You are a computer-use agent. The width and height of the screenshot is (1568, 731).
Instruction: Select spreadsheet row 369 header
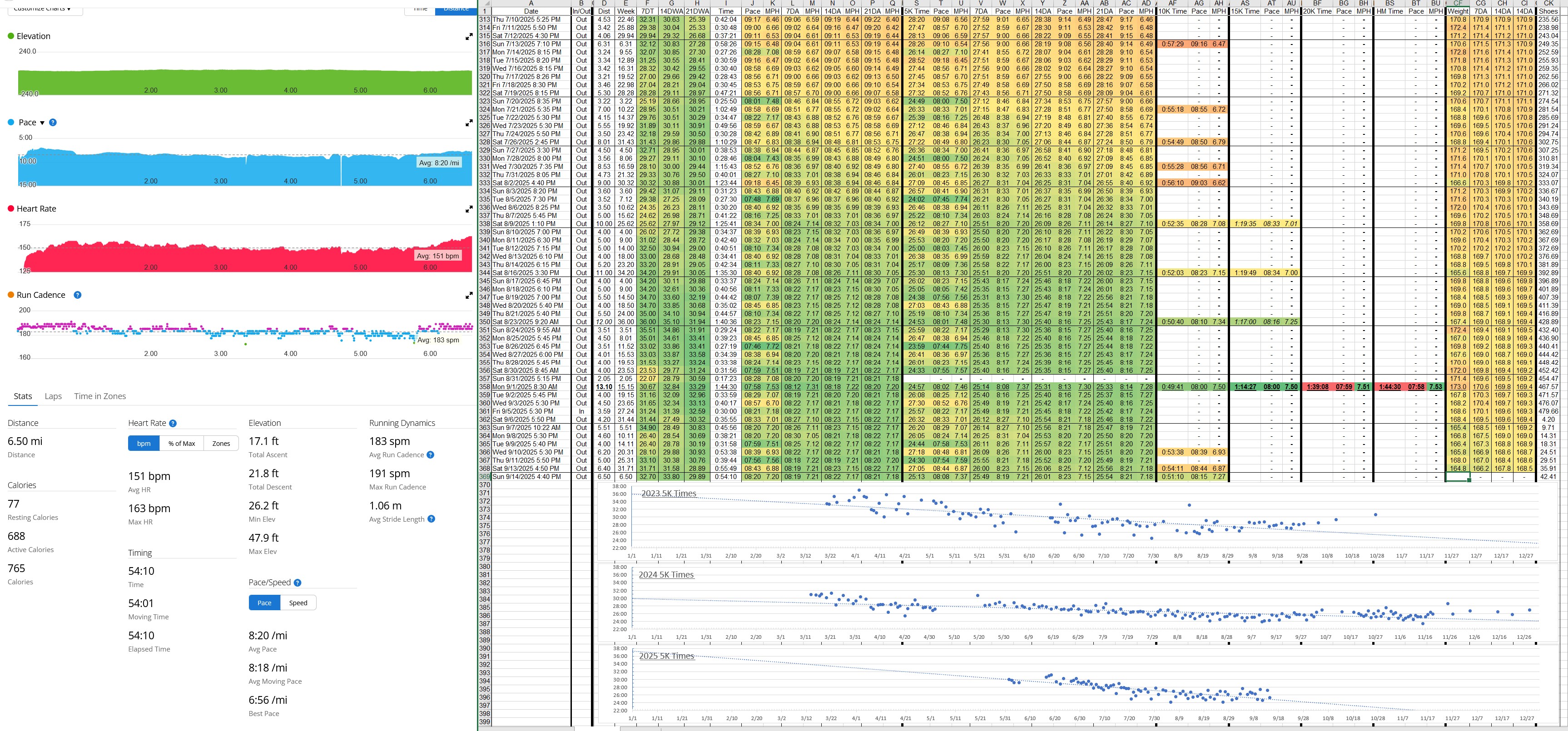pos(485,477)
